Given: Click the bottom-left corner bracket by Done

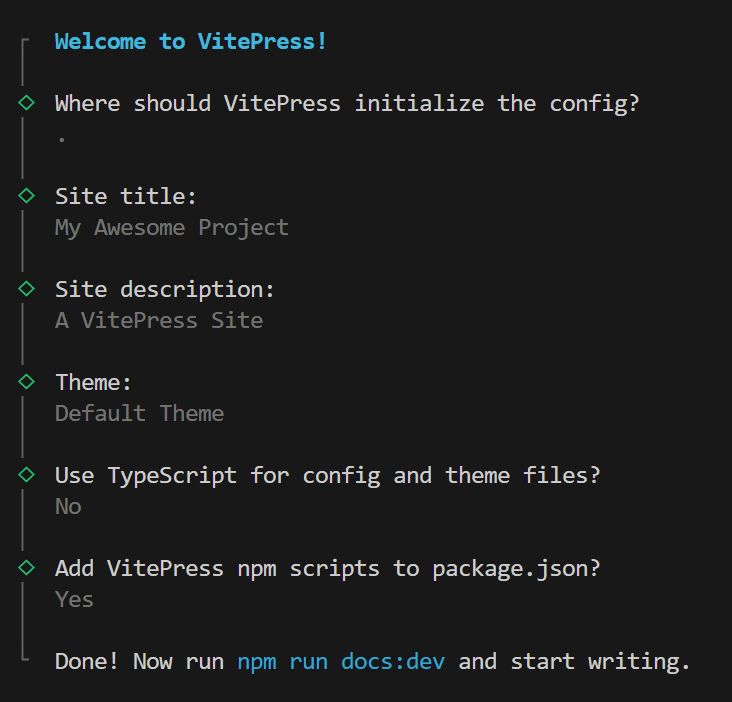Looking at the screenshot, I should (x=25, y=657).
